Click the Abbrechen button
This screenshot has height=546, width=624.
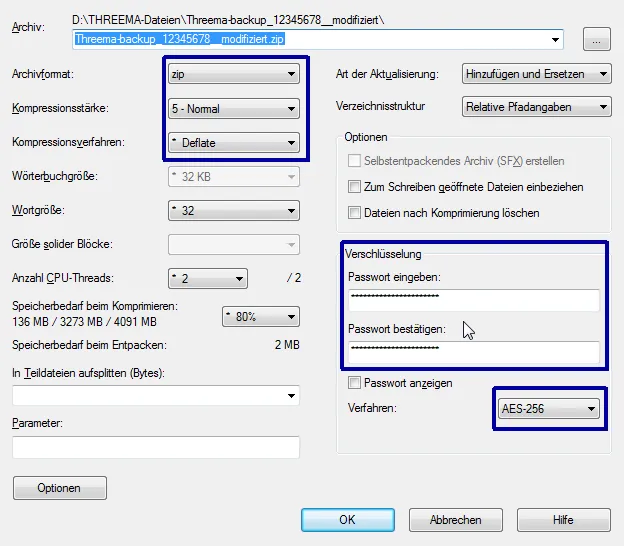pos(455,520)
